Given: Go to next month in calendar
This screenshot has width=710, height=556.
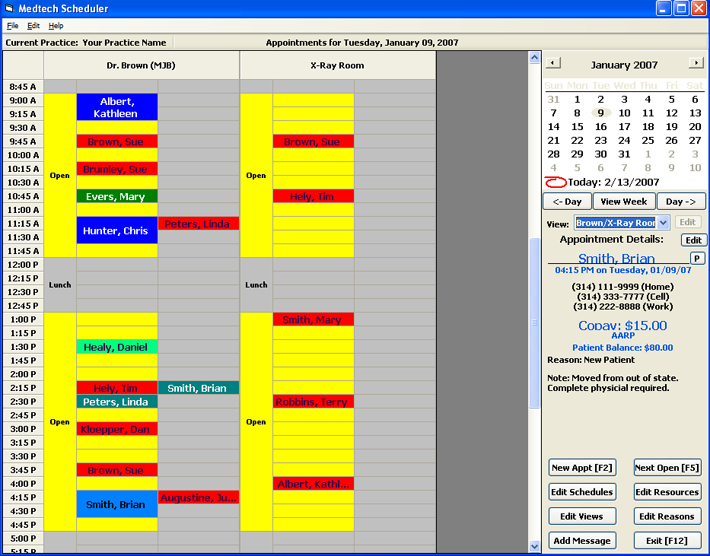Looking at the screenshot, I should coord(696,63).
